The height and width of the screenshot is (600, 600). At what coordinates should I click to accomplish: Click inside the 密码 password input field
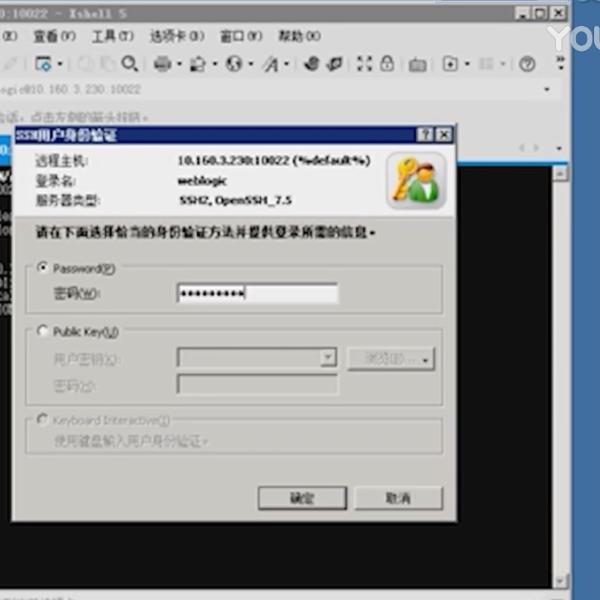pos(256,294)
